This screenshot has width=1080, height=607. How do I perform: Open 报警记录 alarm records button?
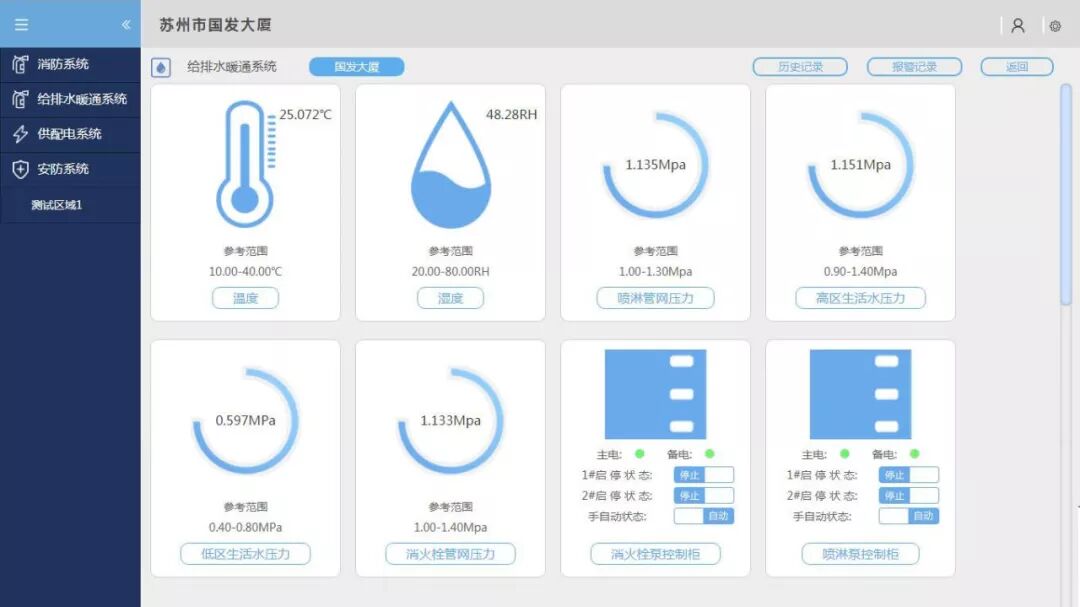(914, 67)
